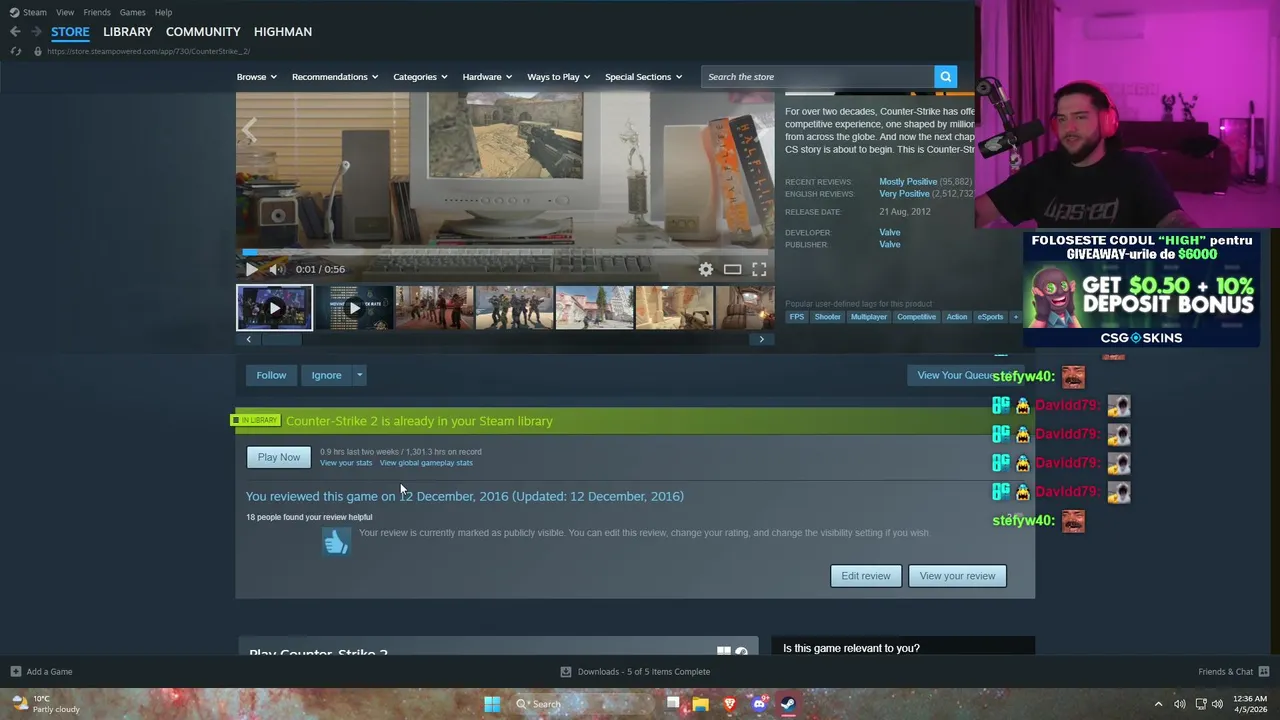Toggle theater mode on video player

(x=732, y=269)
